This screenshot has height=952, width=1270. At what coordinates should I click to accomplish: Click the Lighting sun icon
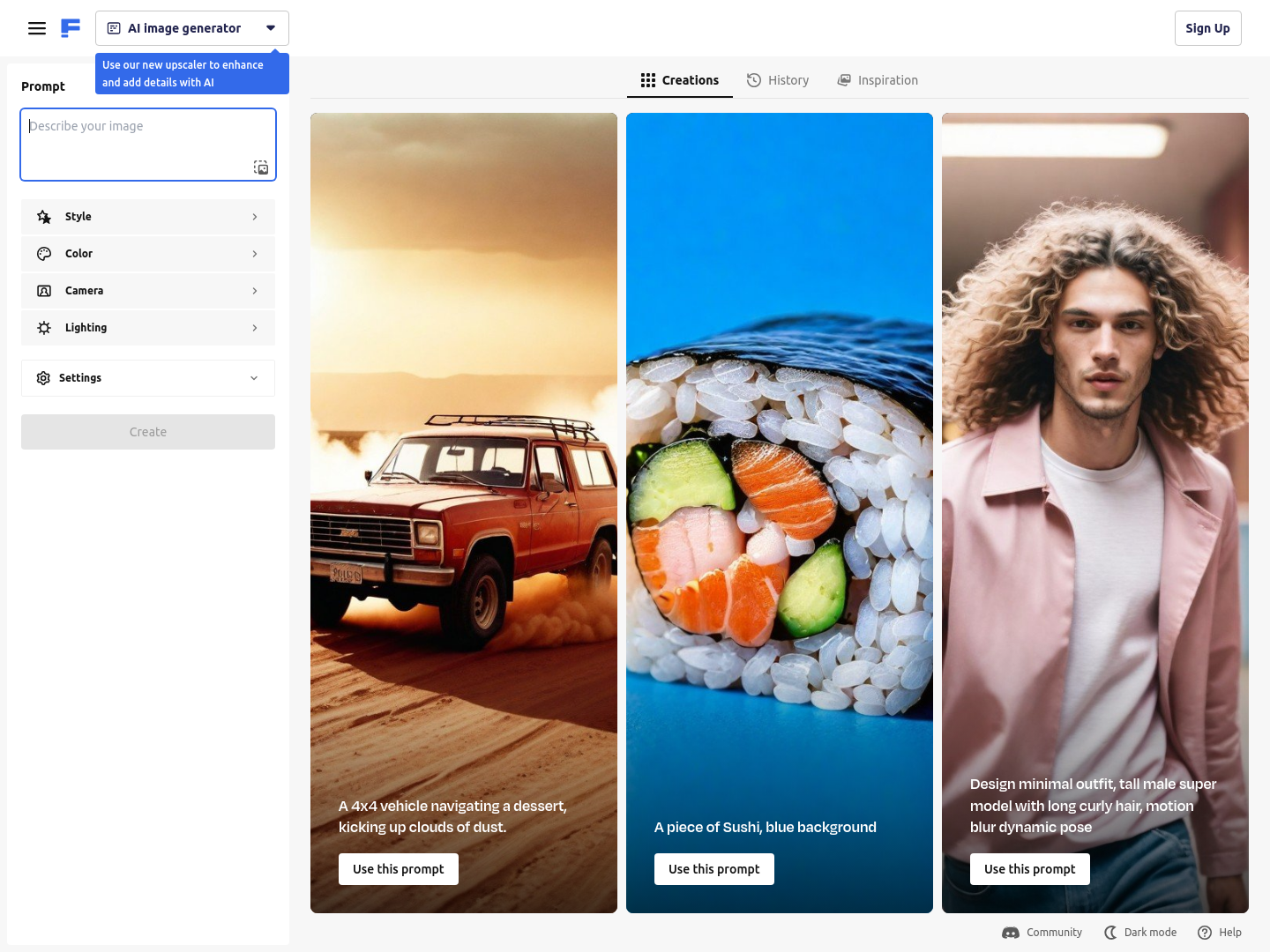tap(44, 328)
